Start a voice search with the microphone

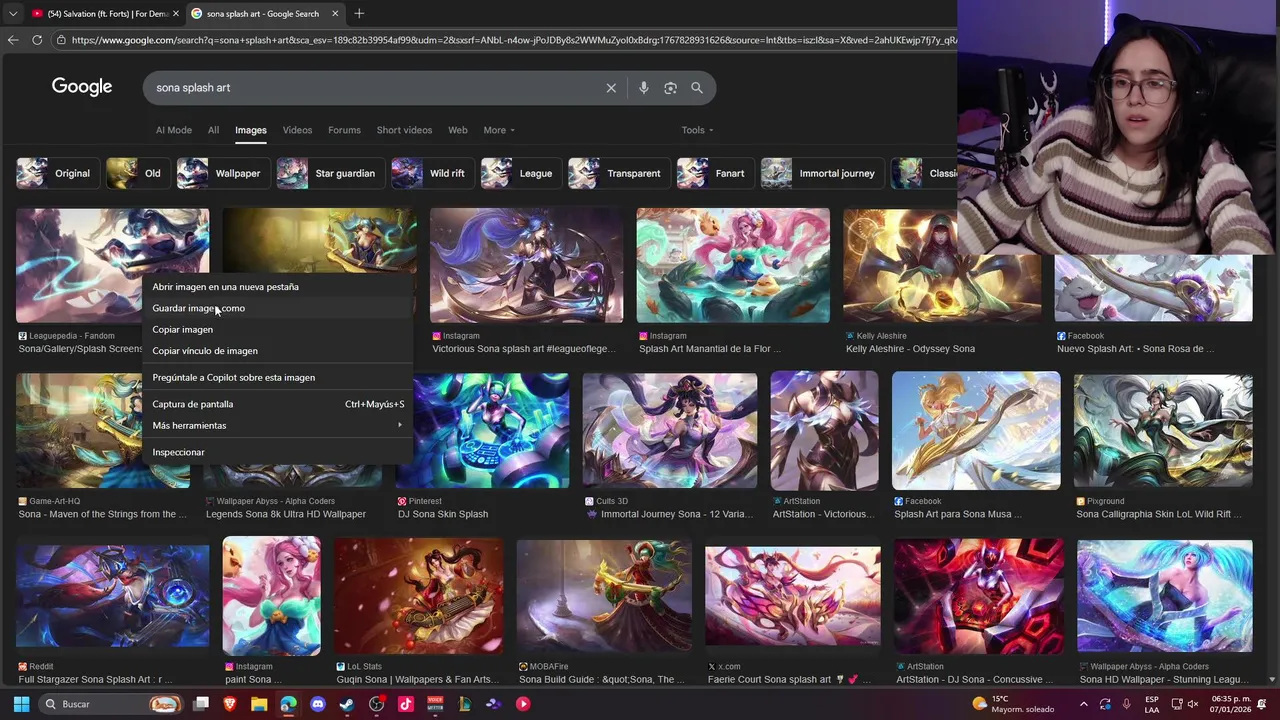643,88
